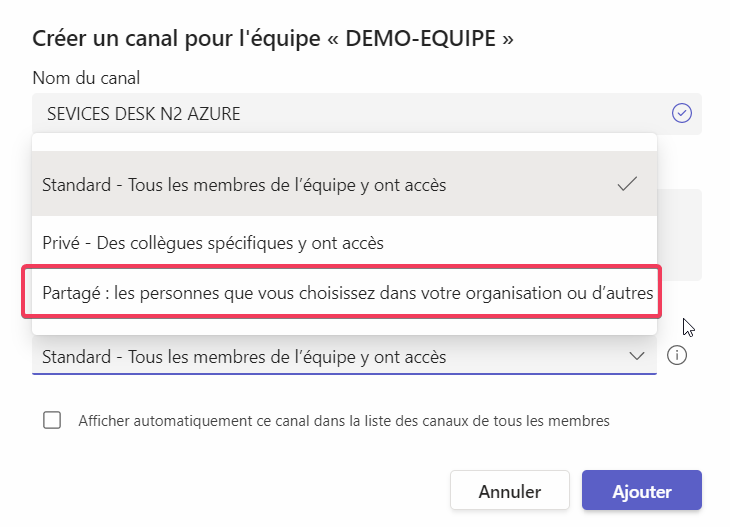Click the chevron arrow of the privacy dropdown

point(636,356)
